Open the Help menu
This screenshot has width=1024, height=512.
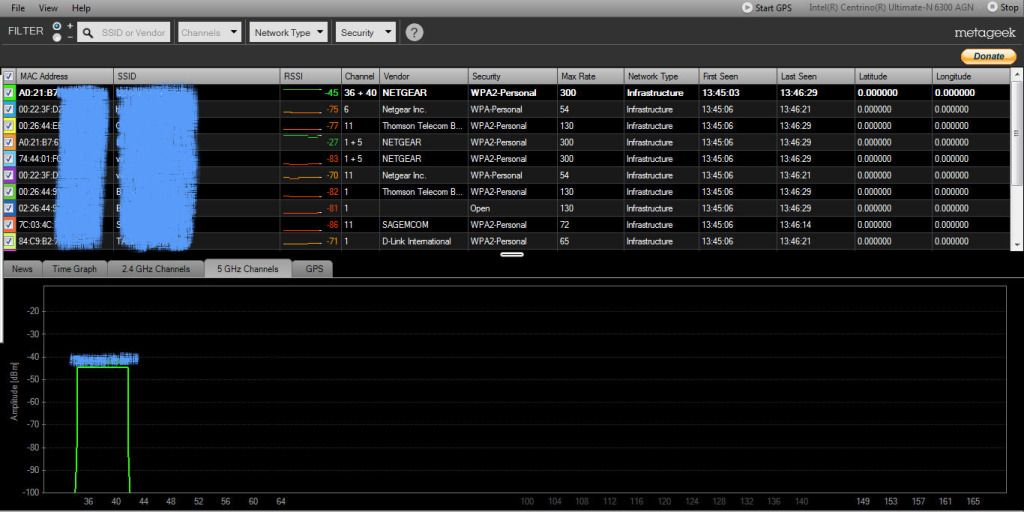81,8
